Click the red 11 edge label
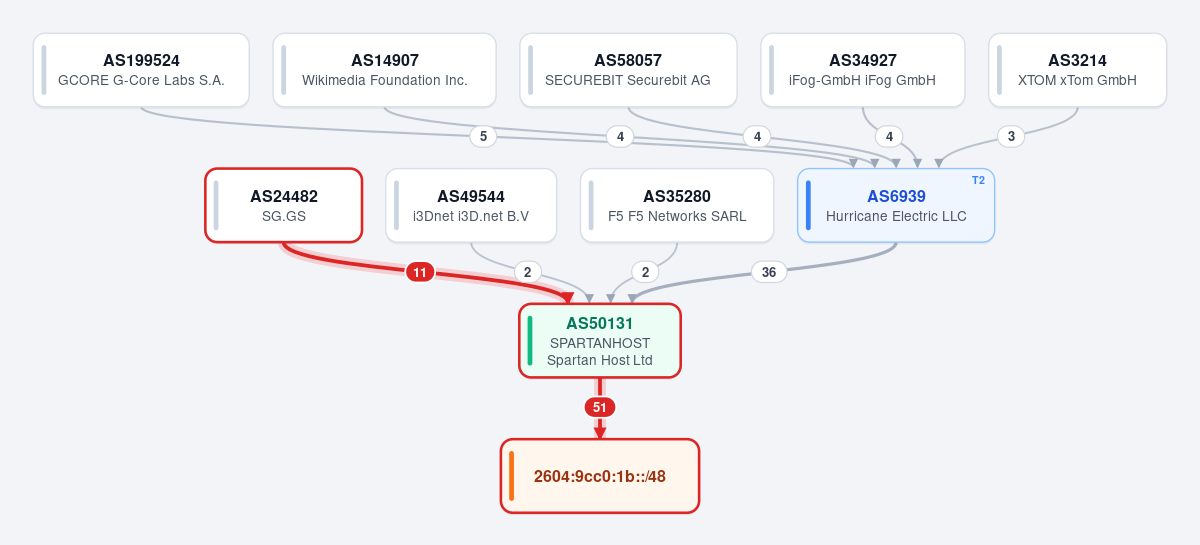 point(420,272)
